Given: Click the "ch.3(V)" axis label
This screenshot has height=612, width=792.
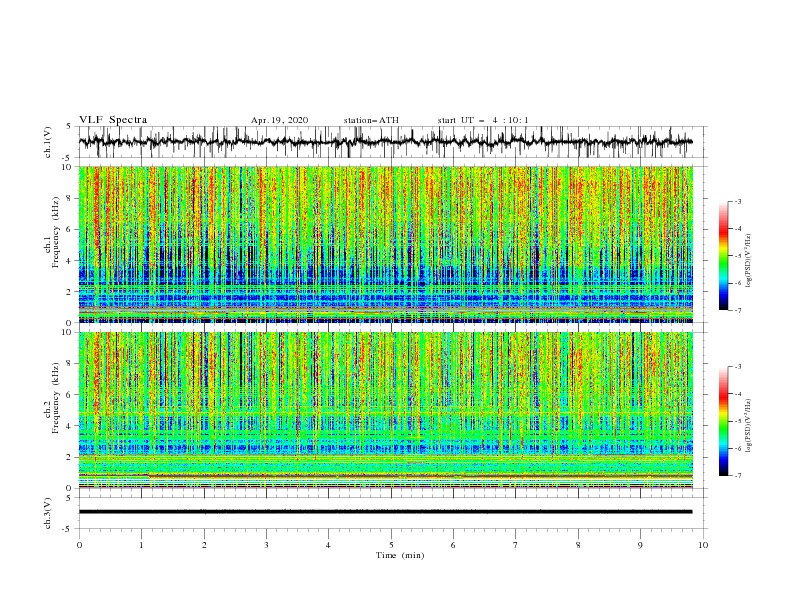Looking at the screenshot, I should click(48, 513).
